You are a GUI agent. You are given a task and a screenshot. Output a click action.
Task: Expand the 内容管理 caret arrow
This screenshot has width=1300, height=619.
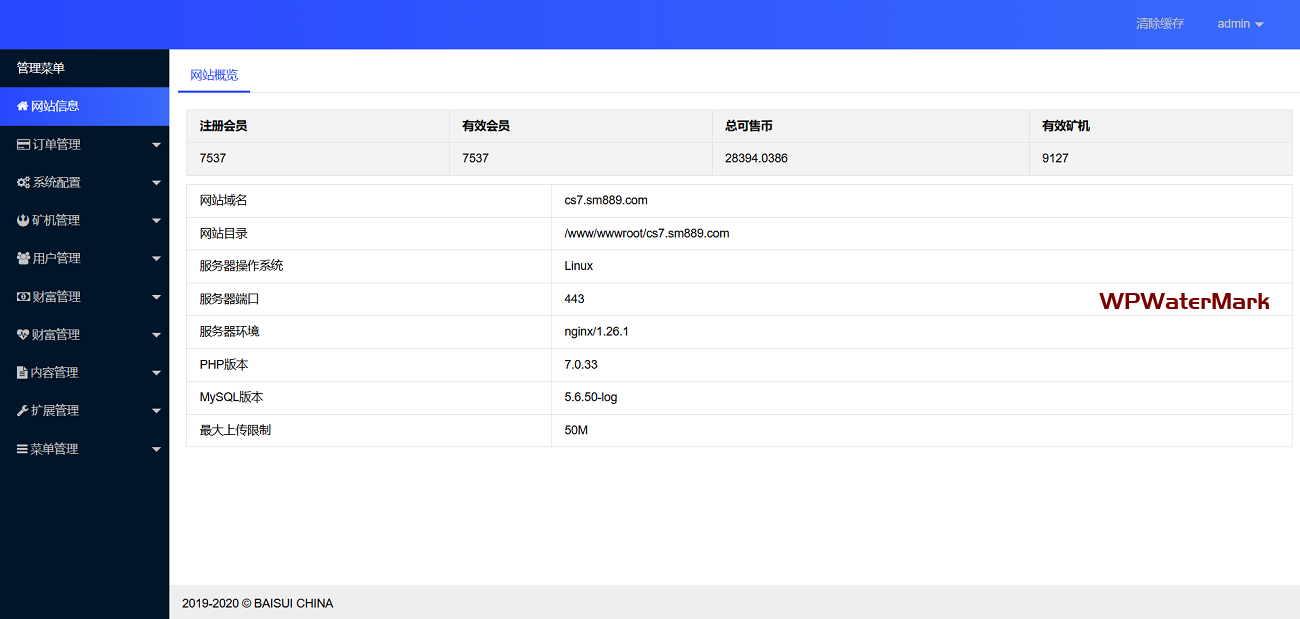coord(156,373)
